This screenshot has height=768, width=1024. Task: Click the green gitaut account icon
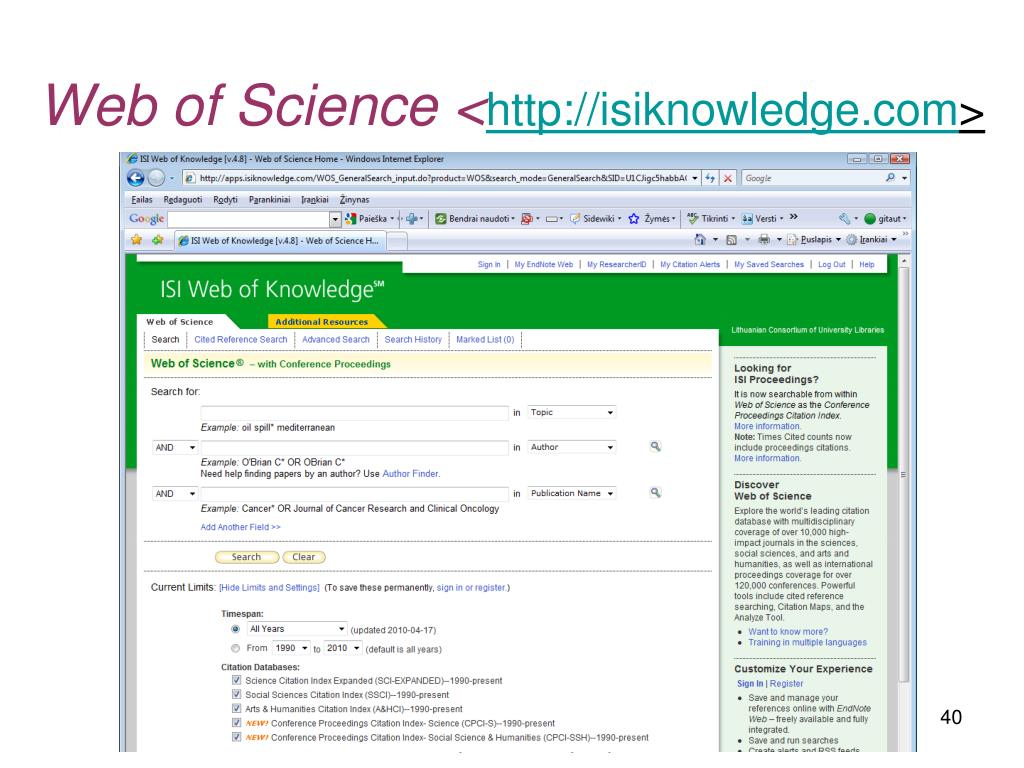click(x=870, y=219)
